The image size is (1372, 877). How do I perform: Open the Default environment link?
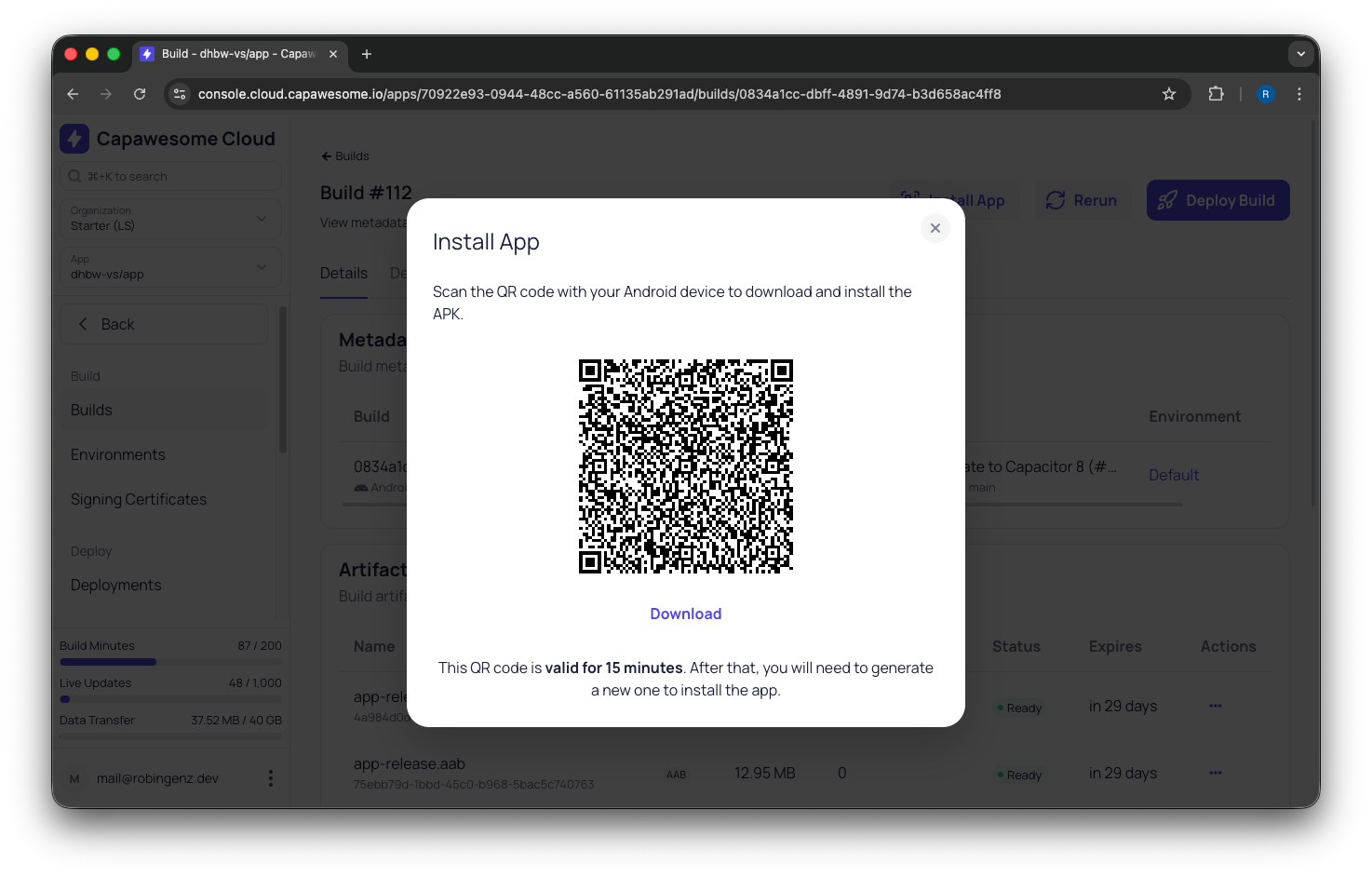pyautogui.click(x=1173, y=475)
